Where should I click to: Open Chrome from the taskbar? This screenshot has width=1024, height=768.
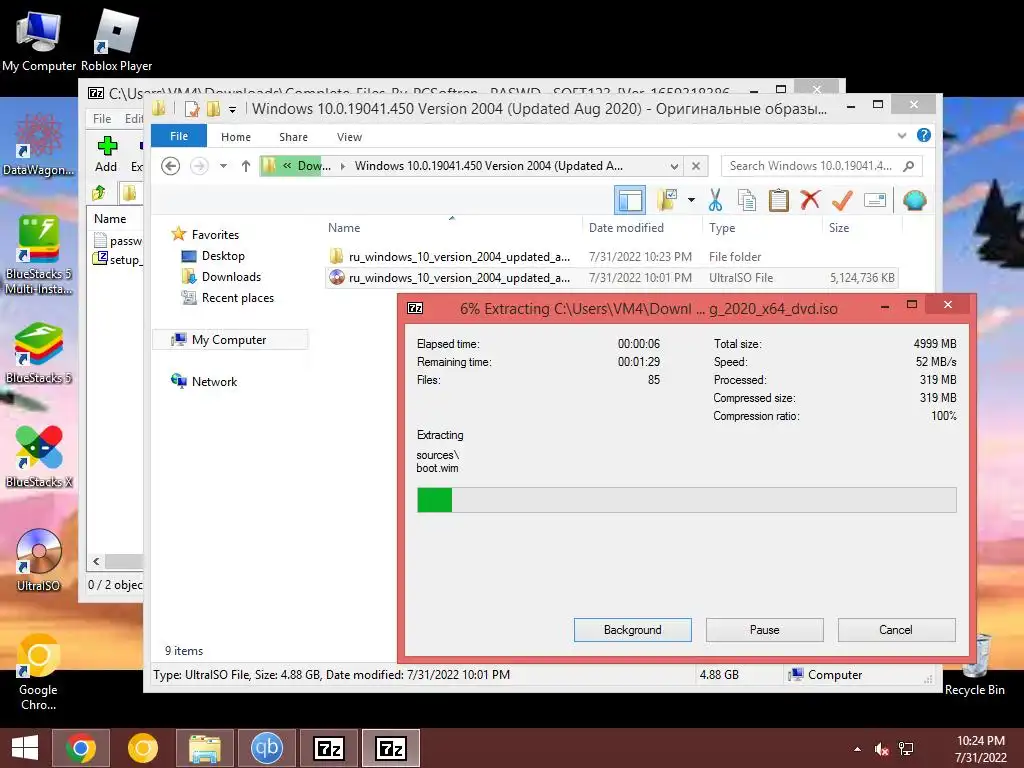(x=81, y=748)
